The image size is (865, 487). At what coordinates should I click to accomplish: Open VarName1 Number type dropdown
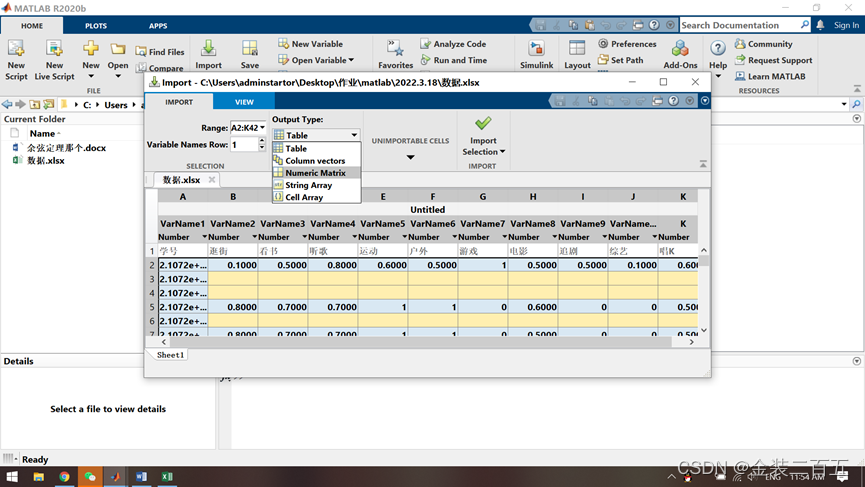pos(205,237)
